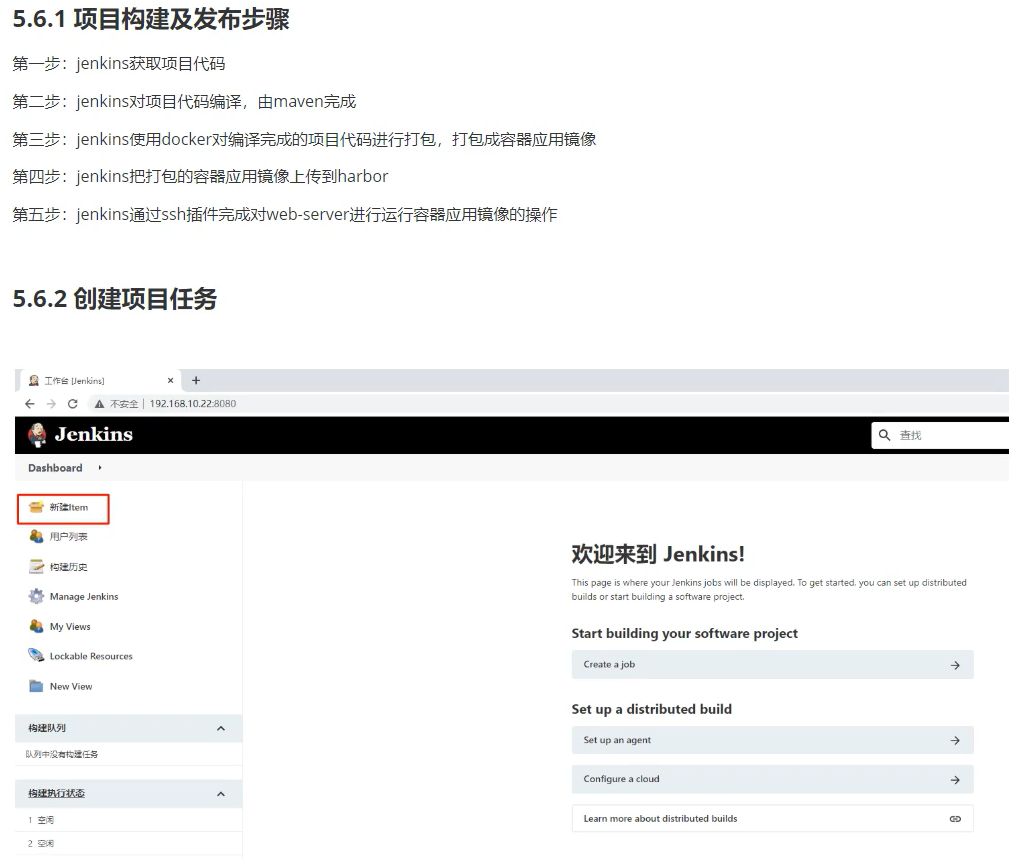The height and width of the screenshot is (859, 1031).
Task: Click the Lockable Resources drive icon
Action: pyautogui.click(x=36, y=656)
